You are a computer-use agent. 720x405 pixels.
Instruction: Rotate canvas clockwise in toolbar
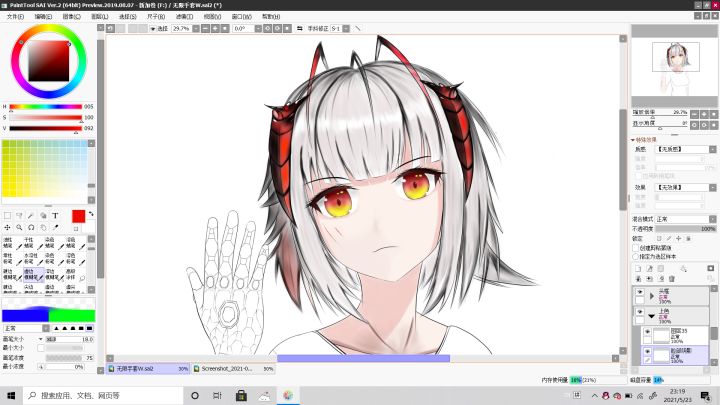tap(277, 28)
